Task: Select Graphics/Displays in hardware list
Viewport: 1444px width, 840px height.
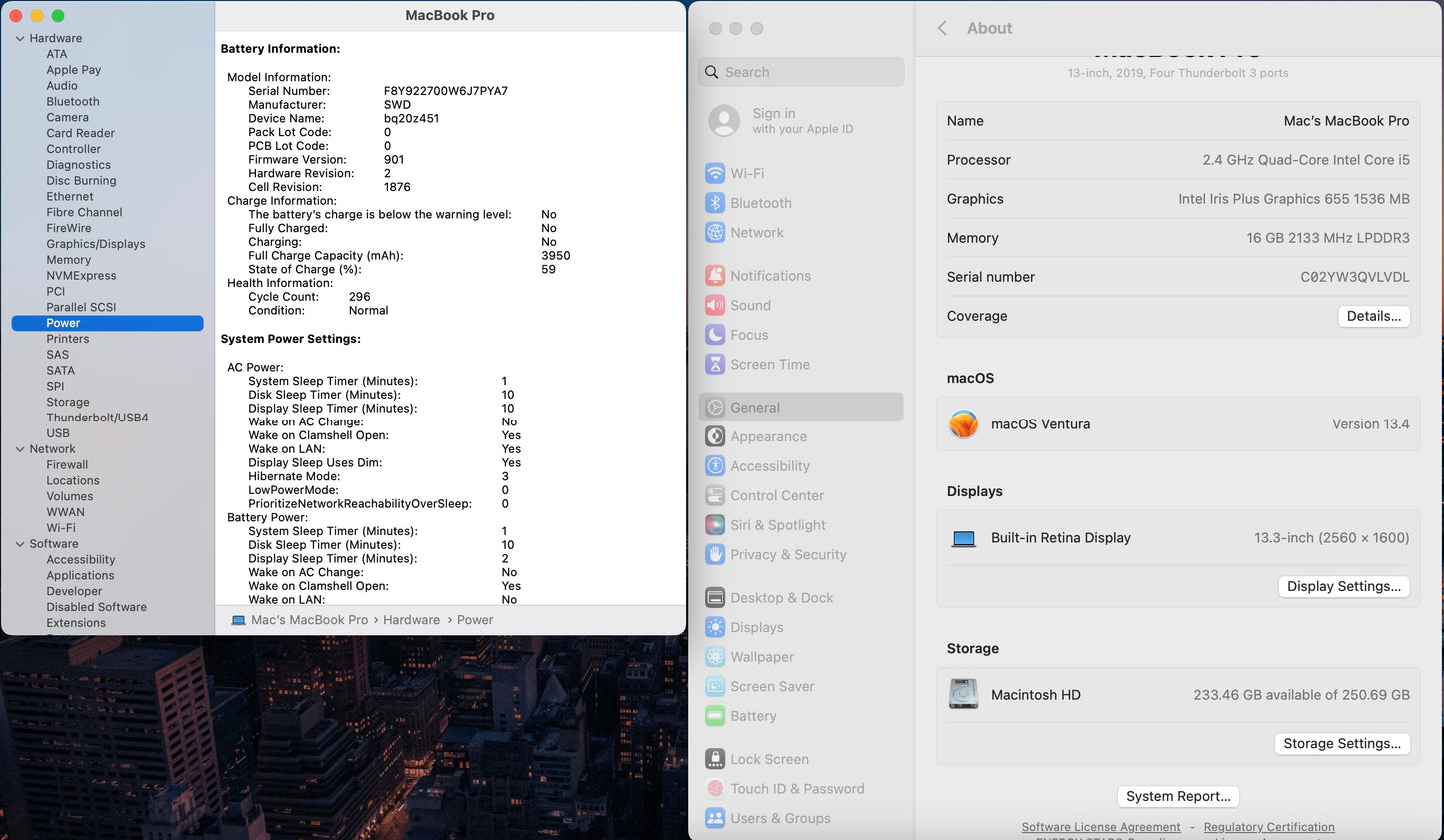Action: [96, 244]
